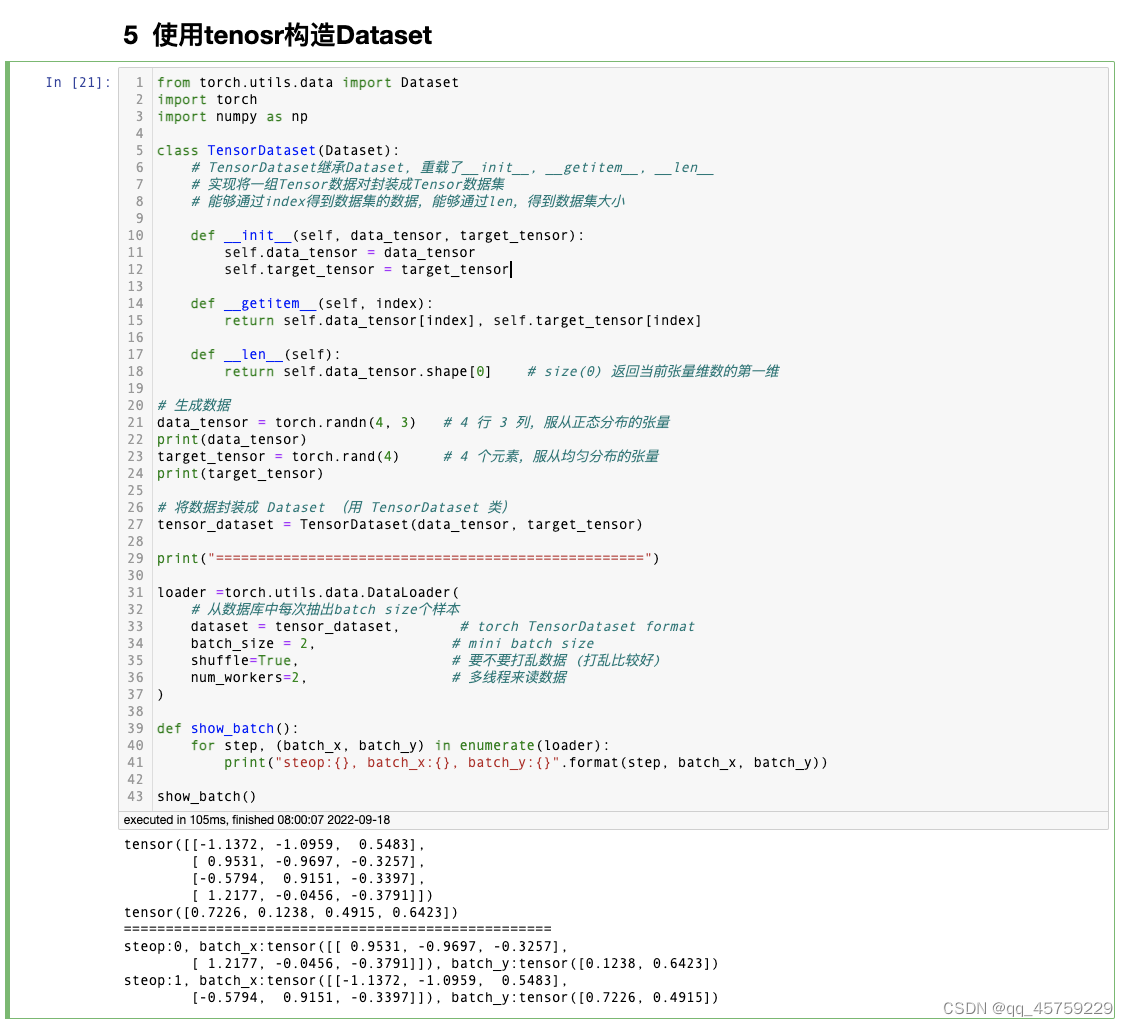Screen dimensions: 1128x1026
Task: Click output line starting 'steop:0, batch_x:tensor'
Action: 345,947
